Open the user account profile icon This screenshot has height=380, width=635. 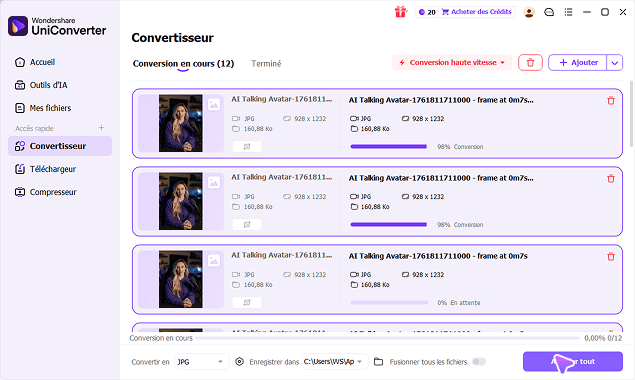(529, 12)
